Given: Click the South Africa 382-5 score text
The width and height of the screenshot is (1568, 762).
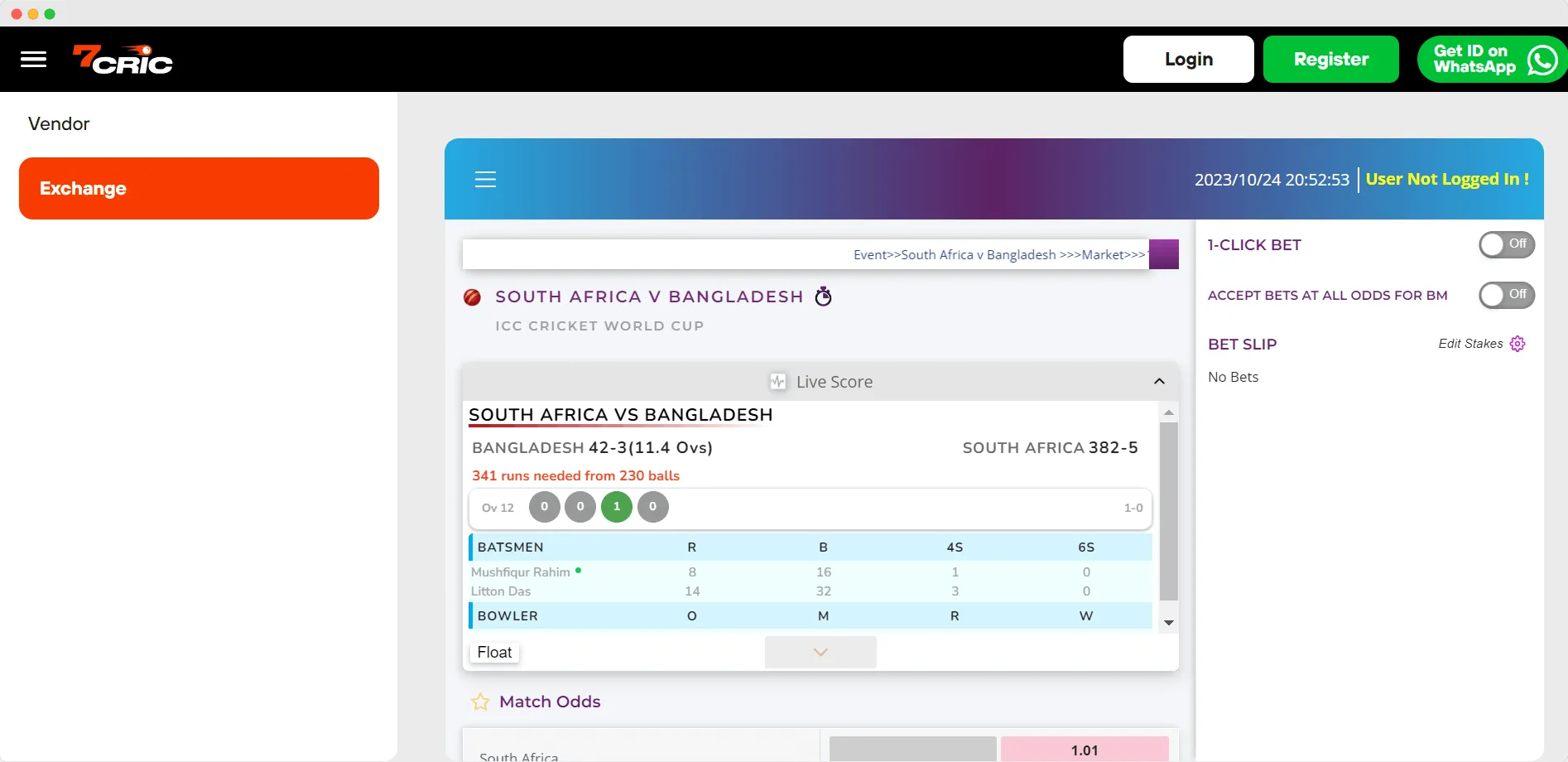Looking at the screenshot, I should click(x=1050, y=447).
